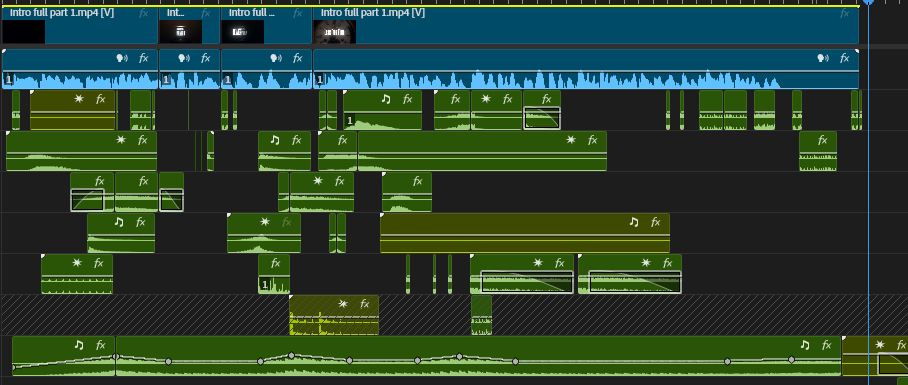Click fx badge on second blue audio clip
Image resolution: width=908 pixels, height=385 pixels.
click(206, 58)
